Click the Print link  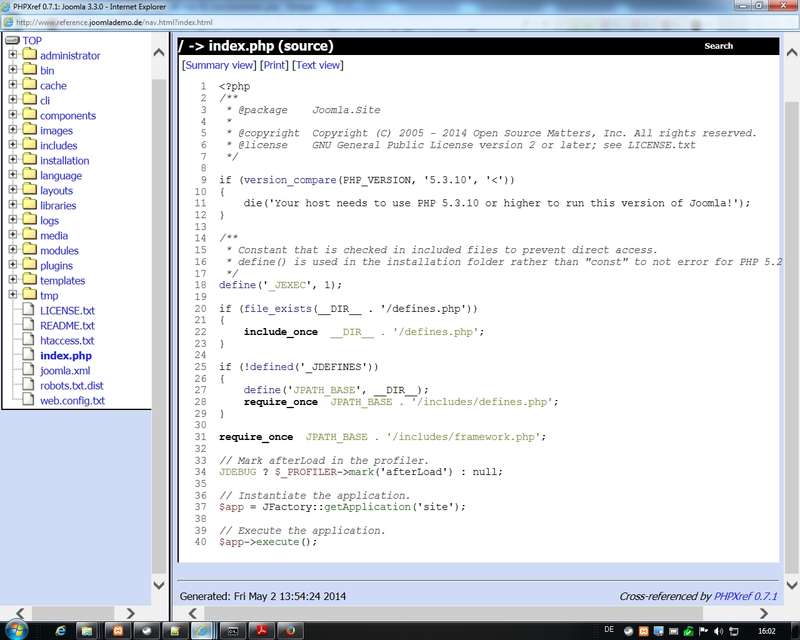[273, 65]
